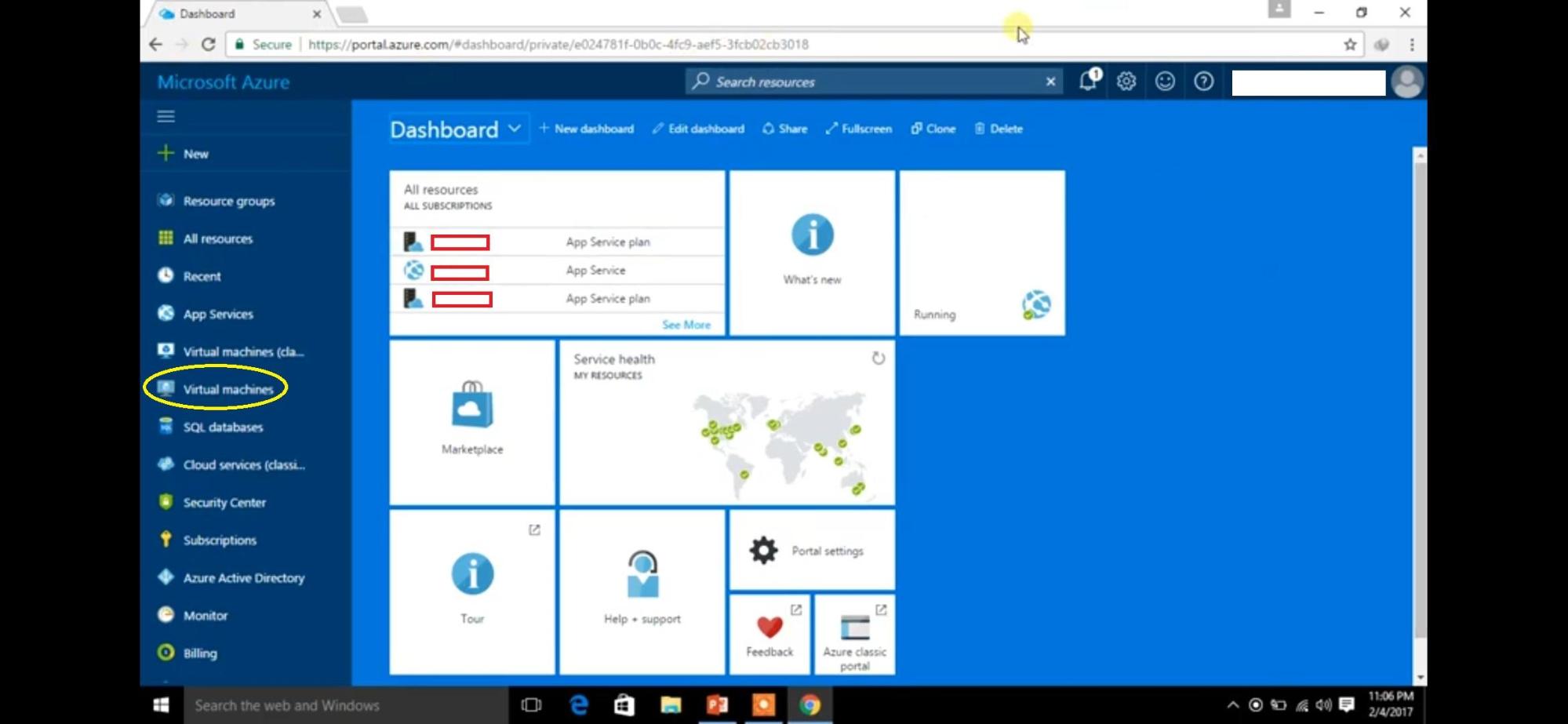Open SQL databases in sidebar

pos(223,427)
